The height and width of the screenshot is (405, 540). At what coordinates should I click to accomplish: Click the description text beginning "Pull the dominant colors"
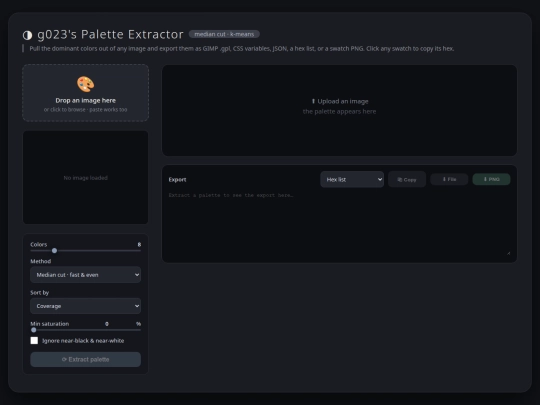pyautogui.click(x=242, y=49)
